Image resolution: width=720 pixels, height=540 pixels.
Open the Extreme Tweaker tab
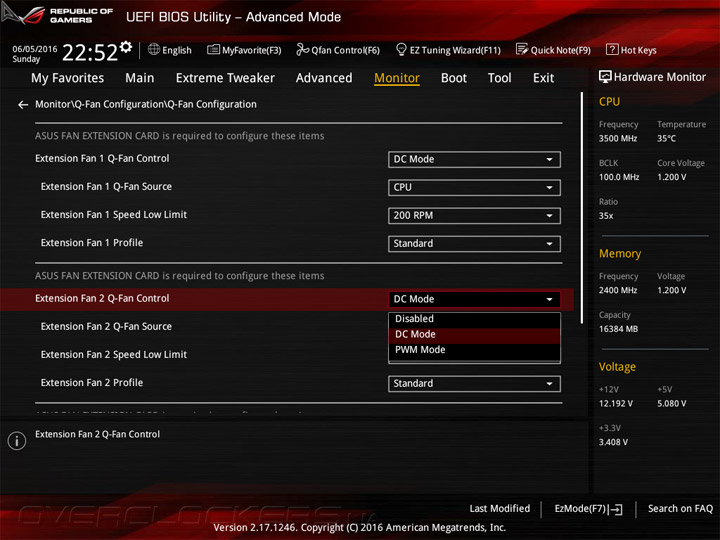(x=225, y=78)
